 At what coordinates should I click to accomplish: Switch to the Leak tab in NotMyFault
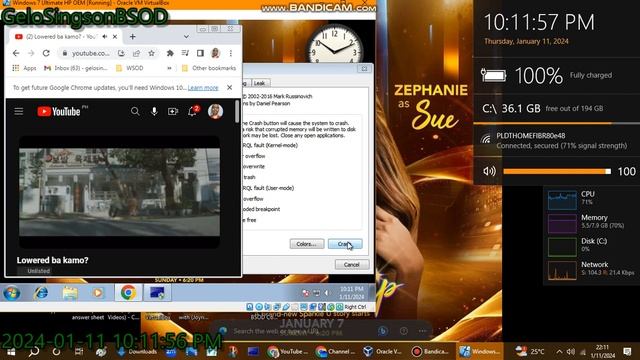click(x=260, y=83)
